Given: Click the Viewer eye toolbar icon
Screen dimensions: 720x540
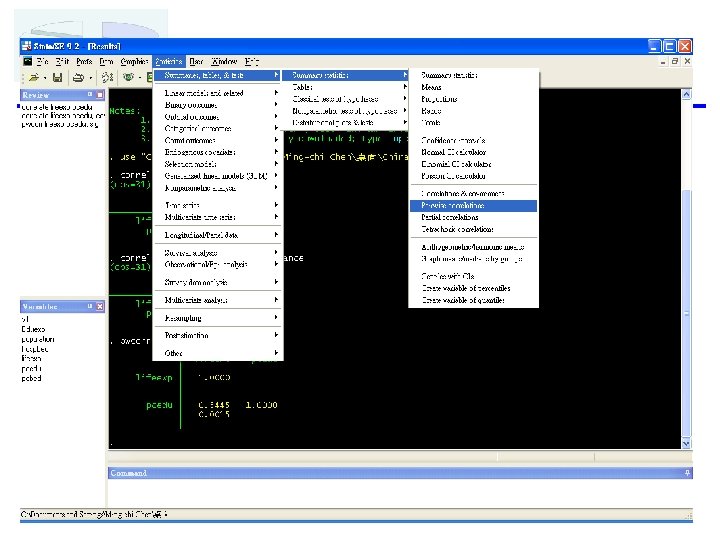Looking at the screenshot, I should pos(128,78).
